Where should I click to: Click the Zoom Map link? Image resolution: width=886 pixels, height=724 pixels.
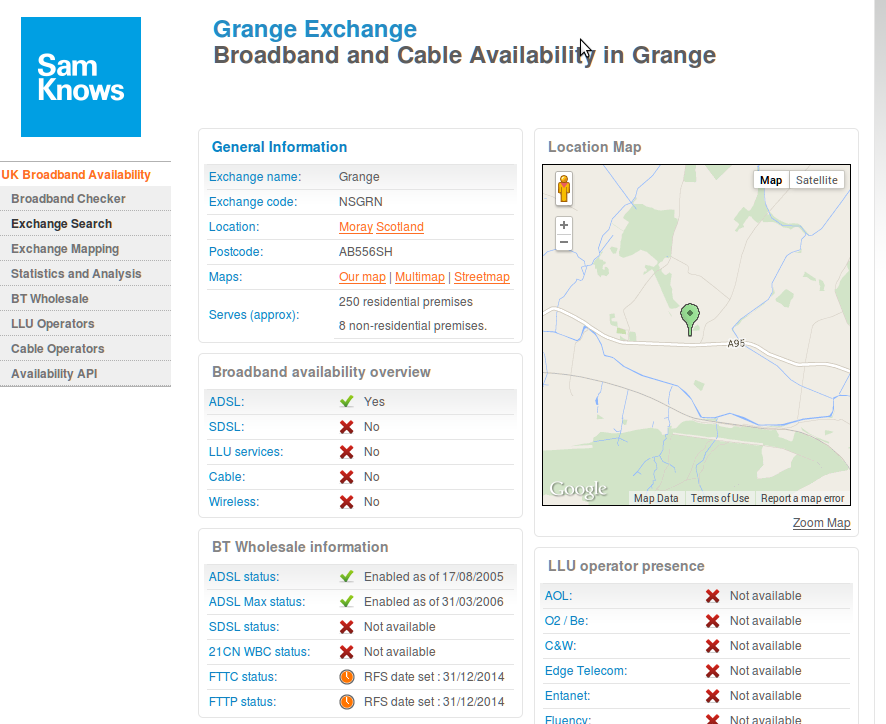coord(821,523)
